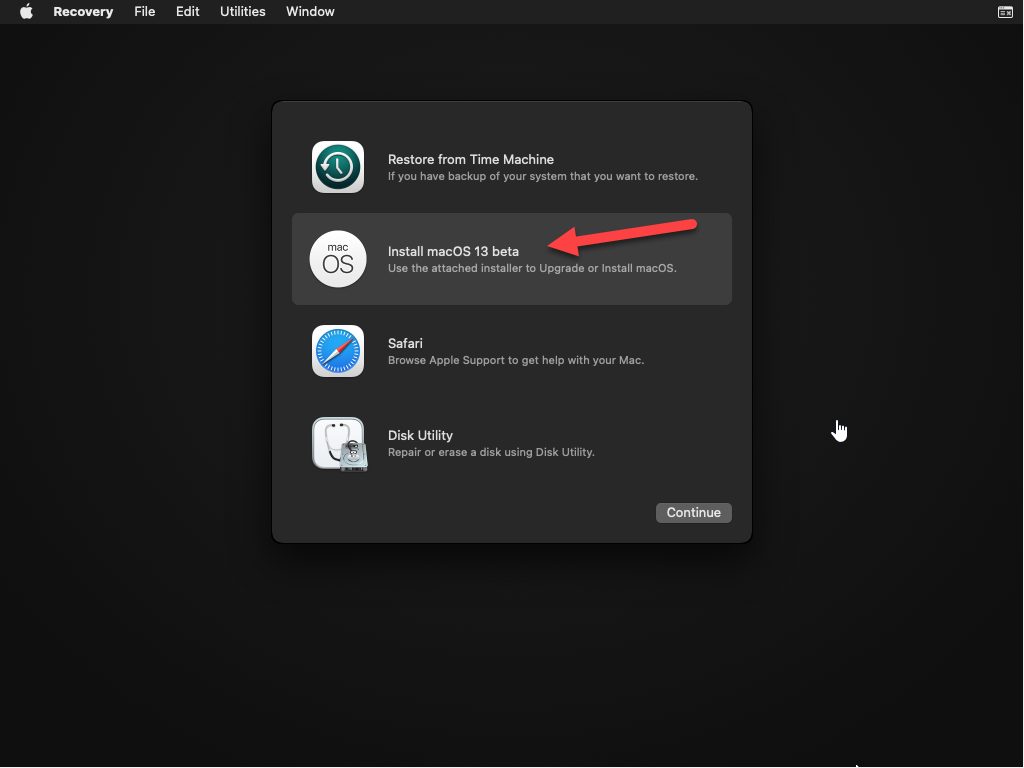
Task: Click the "If you have backup" description text
Action: point(542,176)
